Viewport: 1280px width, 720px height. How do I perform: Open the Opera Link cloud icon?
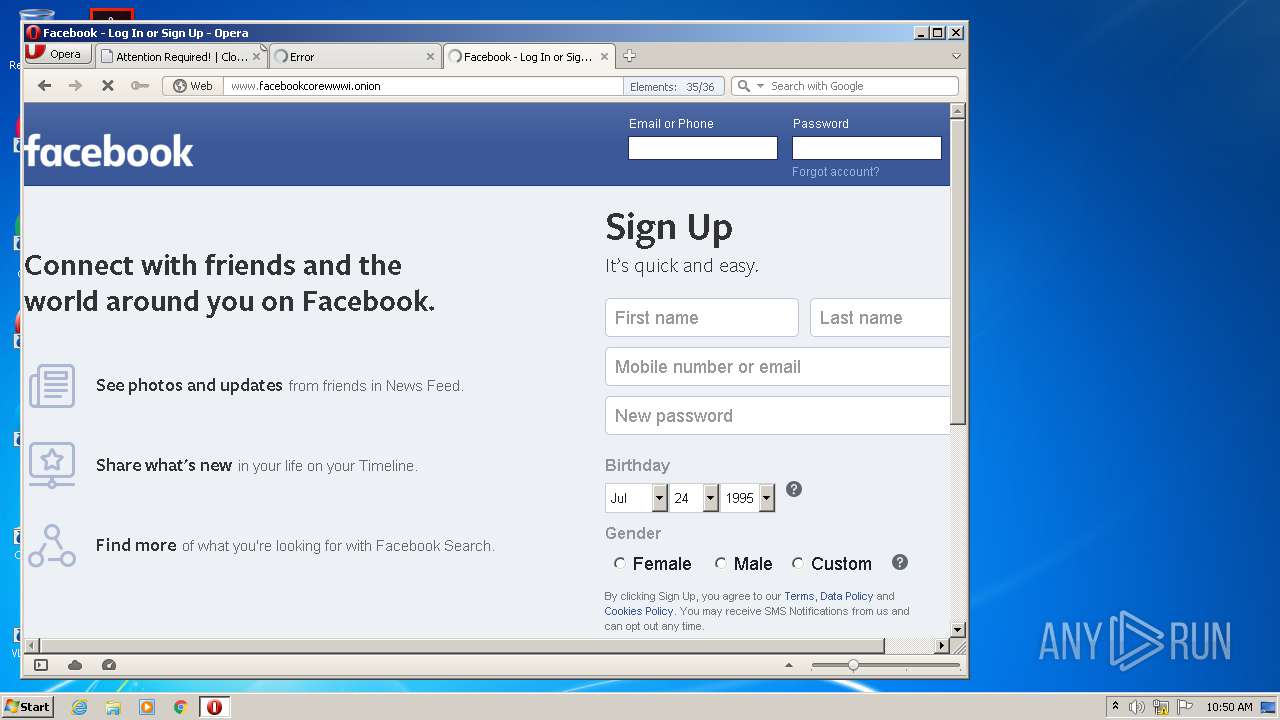[x=75, y=665]
